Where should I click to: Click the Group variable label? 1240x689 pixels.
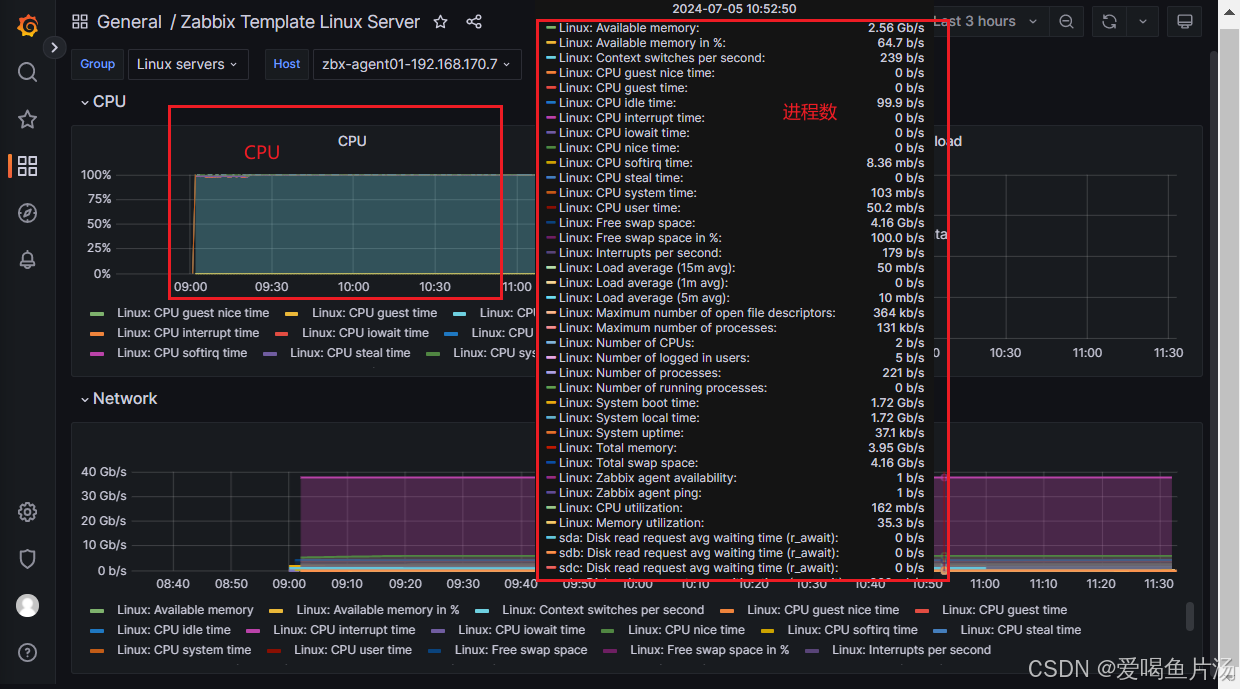[97, 64]
